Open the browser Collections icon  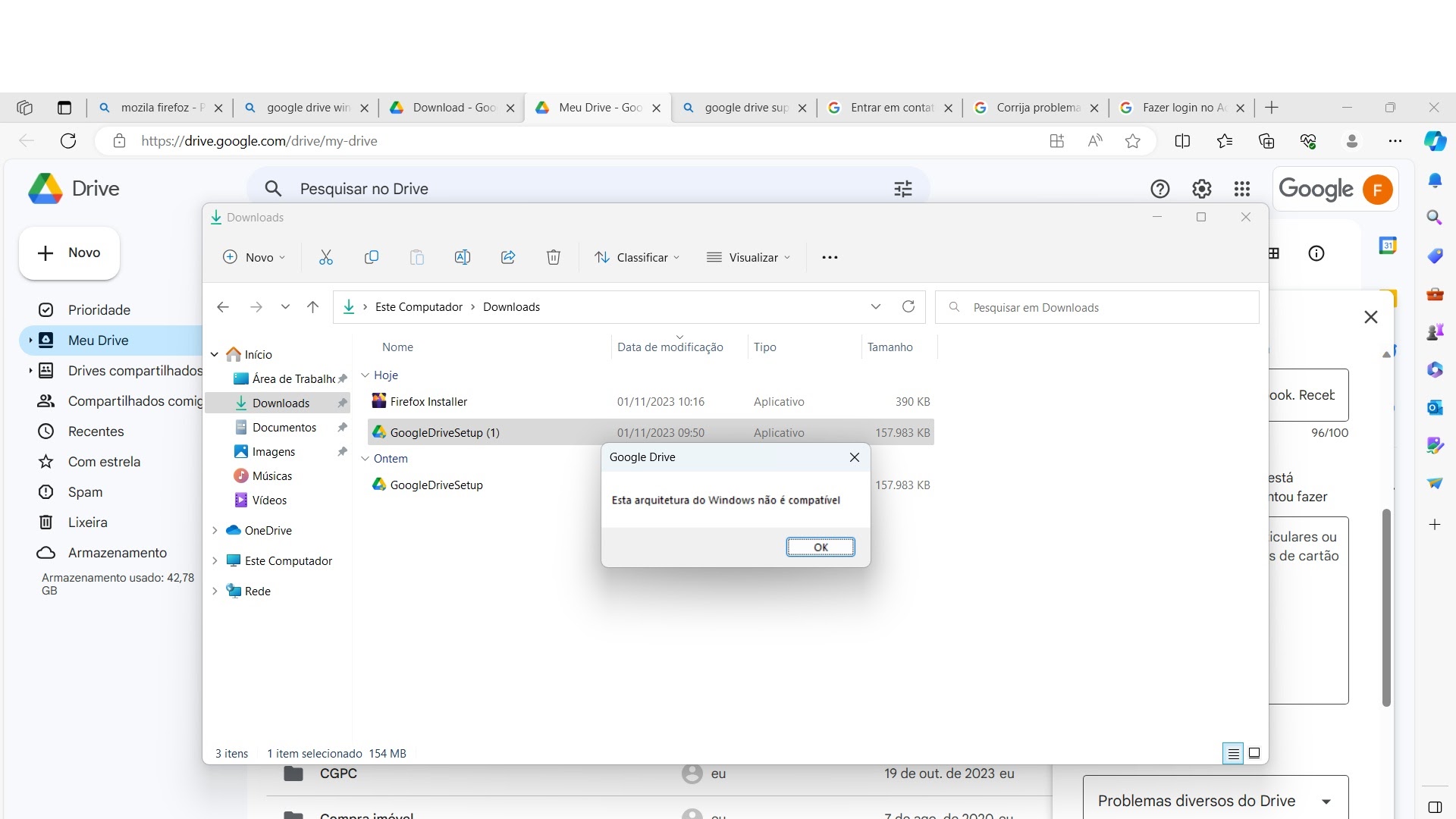[x=1266, y=141]
